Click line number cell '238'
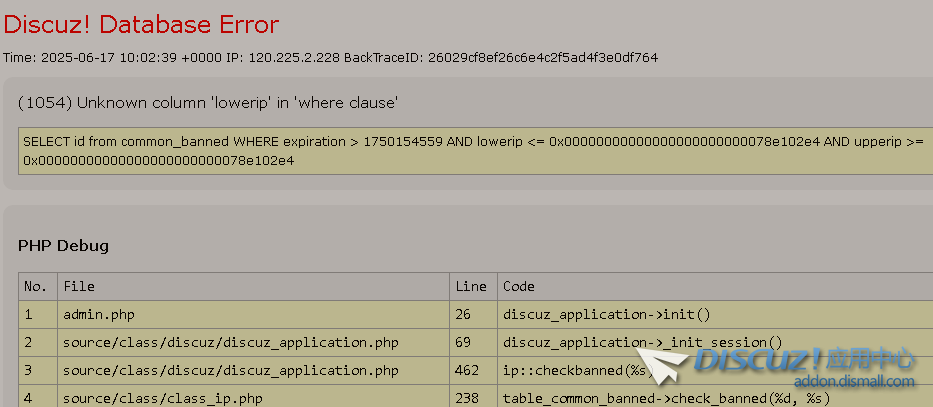 coord(473,396)
